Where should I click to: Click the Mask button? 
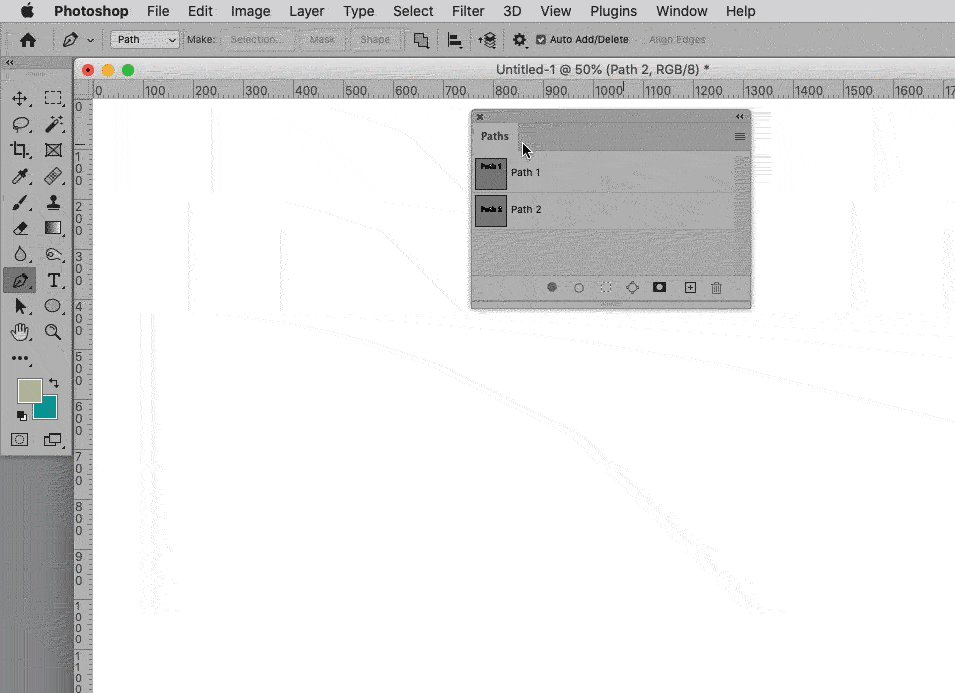tap(322, 40)
